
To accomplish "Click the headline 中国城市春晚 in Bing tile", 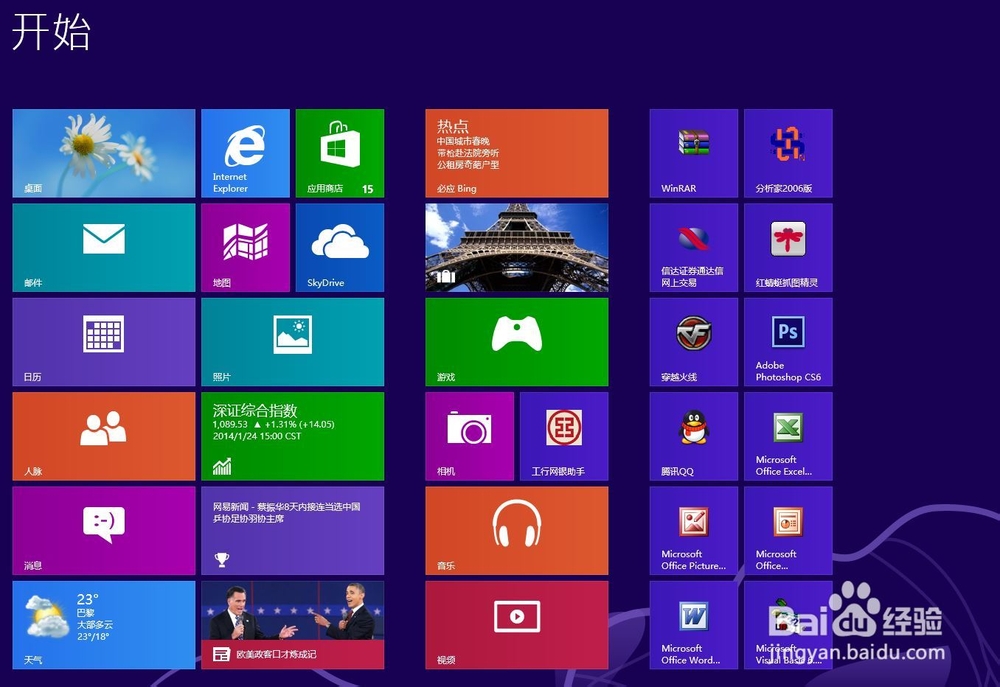I will click(463, 141).
